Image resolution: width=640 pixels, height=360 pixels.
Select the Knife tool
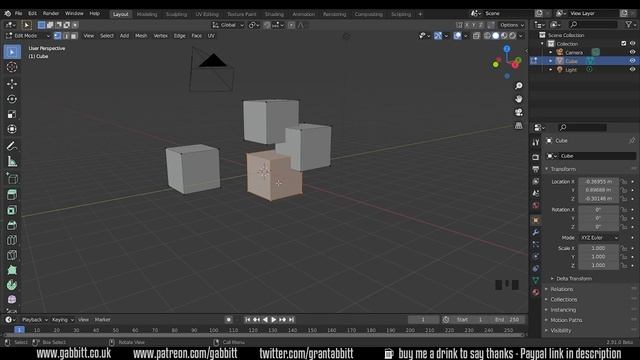pyautogui.click(x=12, y=255)
